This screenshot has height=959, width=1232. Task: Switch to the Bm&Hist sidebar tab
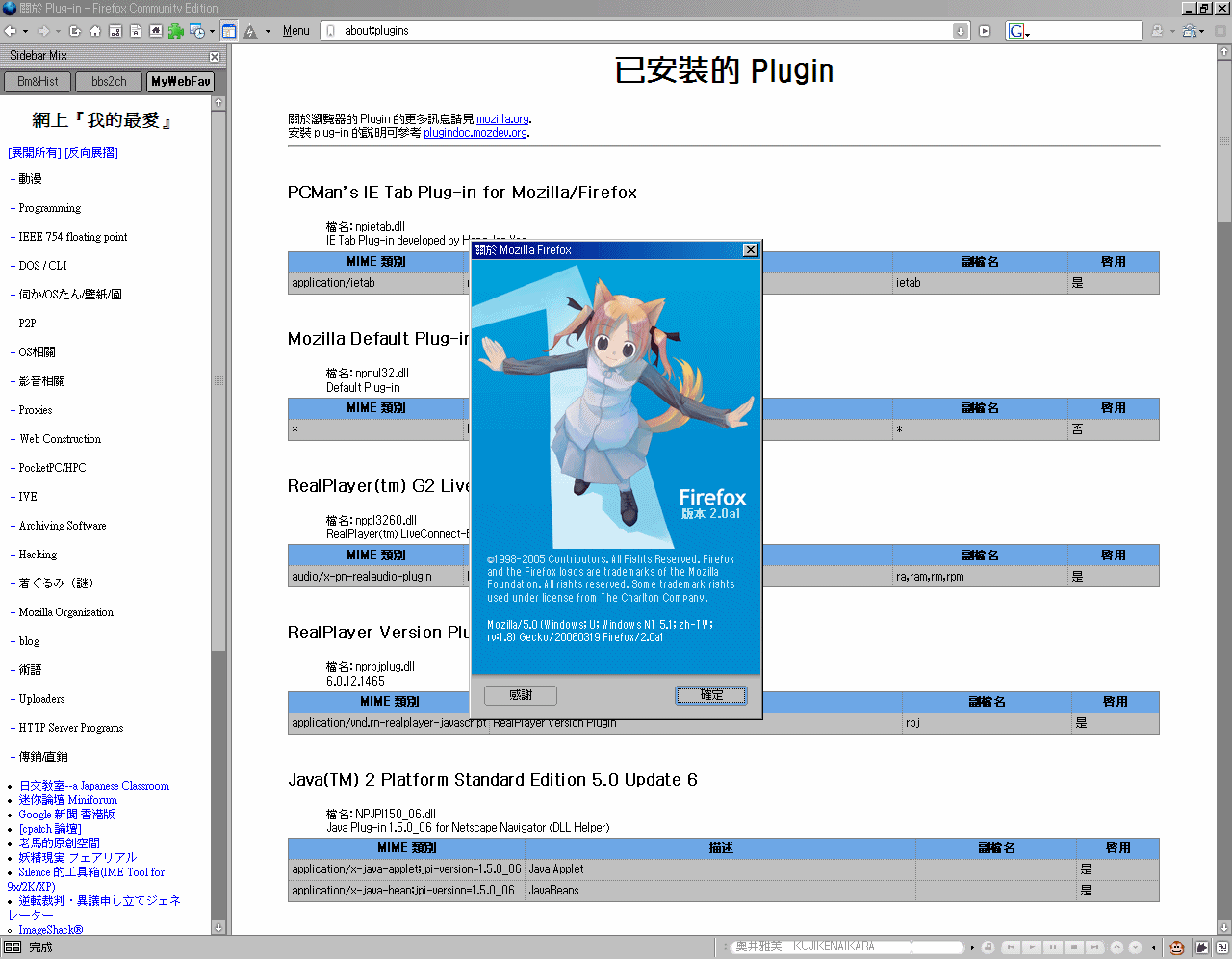[x=38, y=82]
